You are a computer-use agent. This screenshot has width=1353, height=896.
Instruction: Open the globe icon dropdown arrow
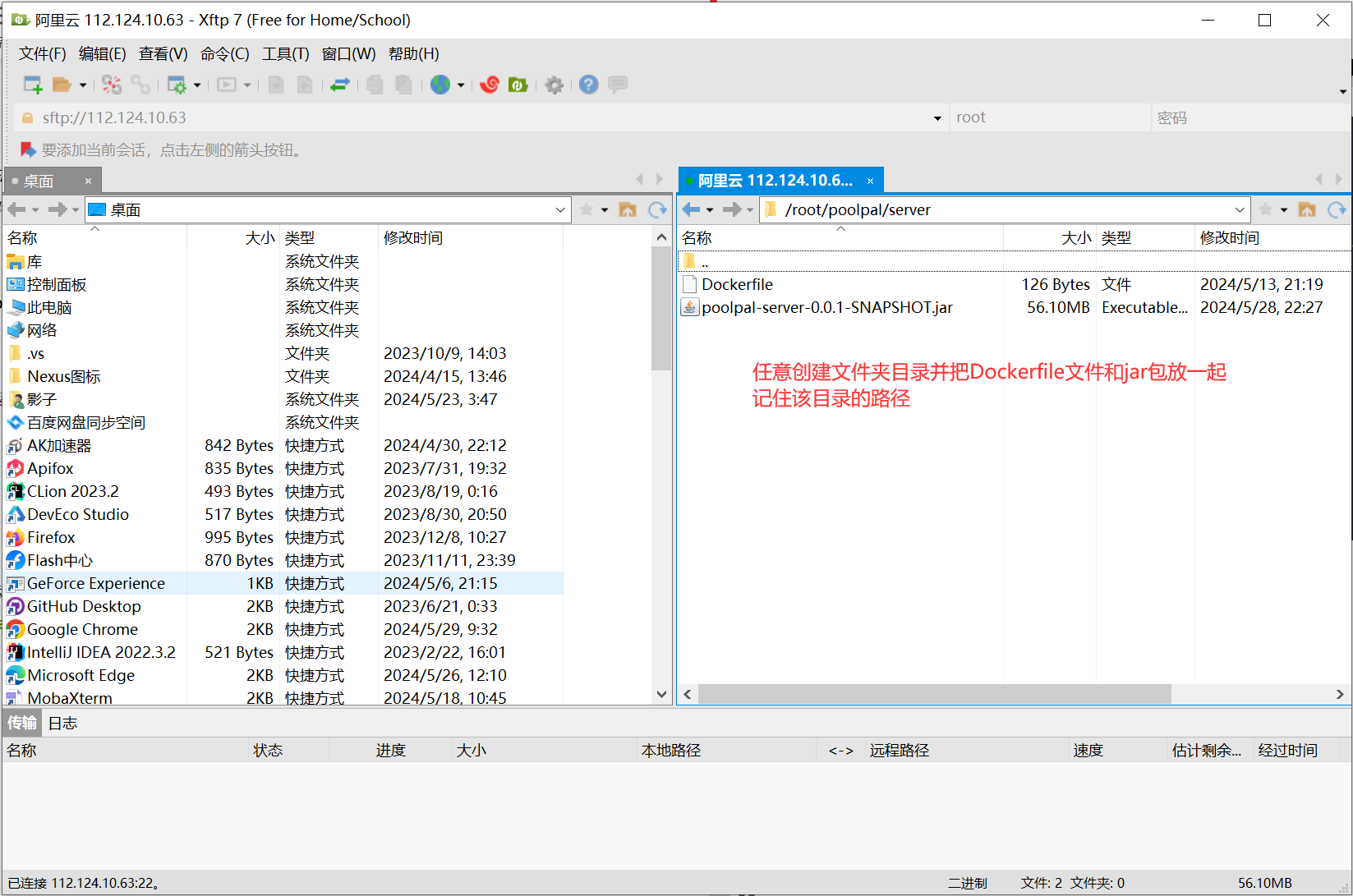461,85
